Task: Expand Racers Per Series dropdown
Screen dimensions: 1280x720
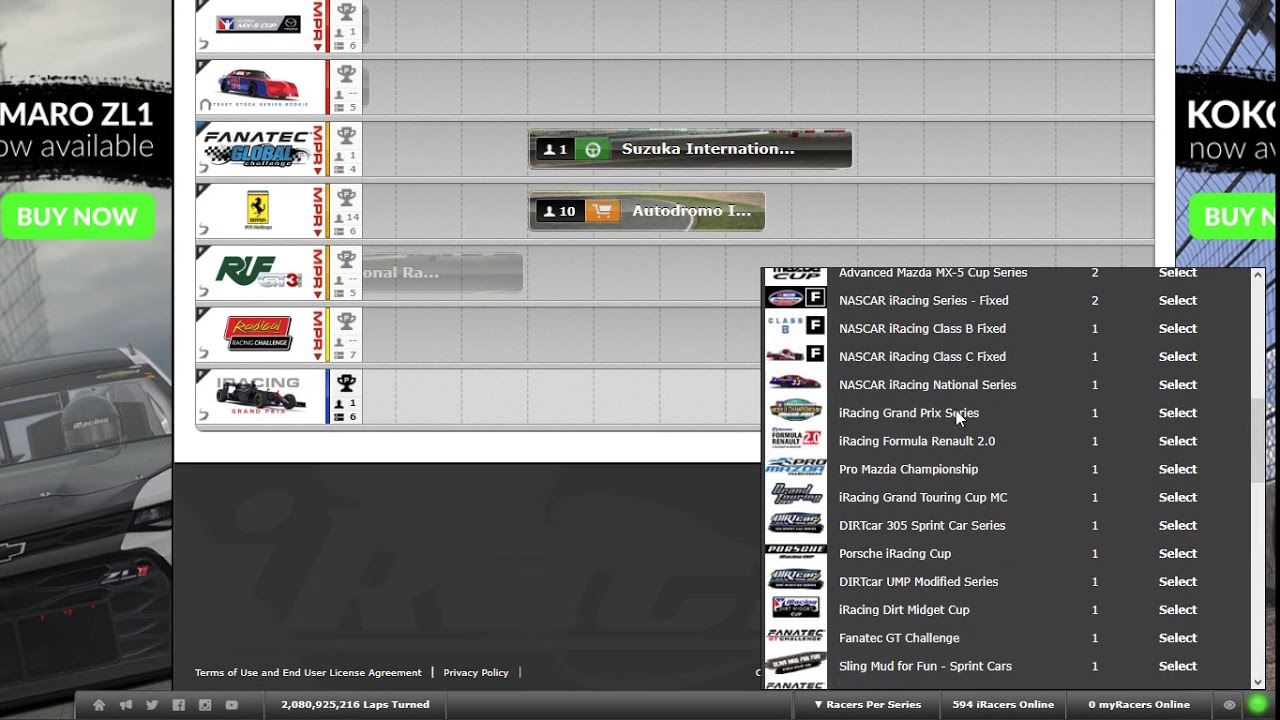Action: pyautogui.click(x=867, y=705)
